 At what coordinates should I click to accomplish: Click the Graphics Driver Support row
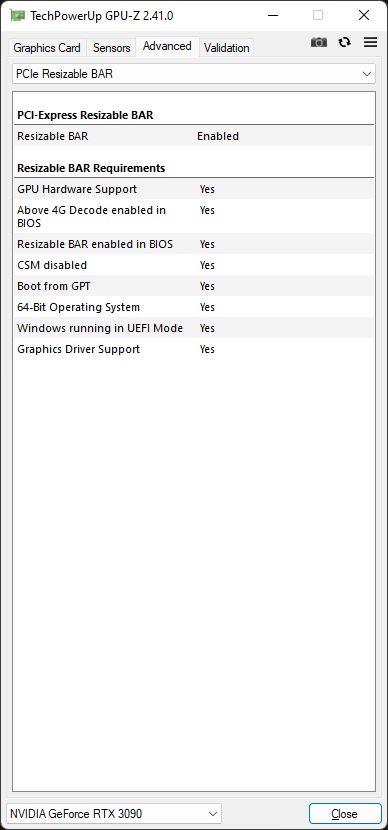coord(194,349)
